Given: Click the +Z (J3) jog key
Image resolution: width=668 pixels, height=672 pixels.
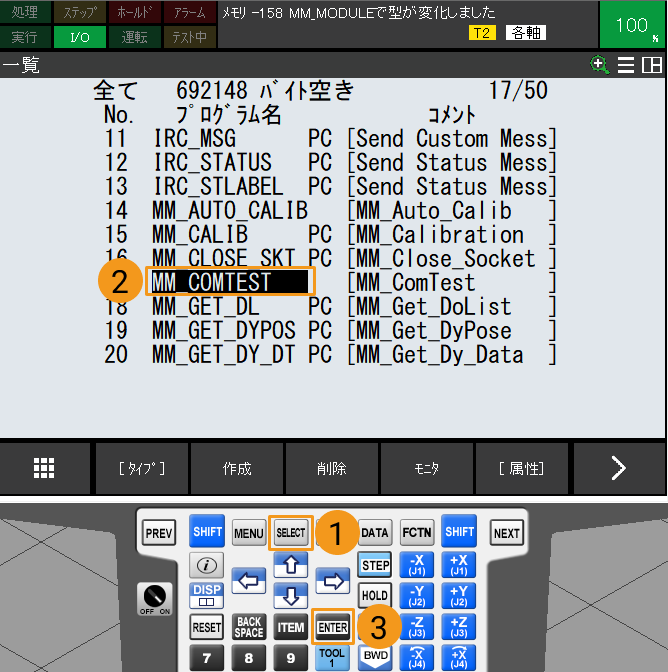Looking at the screenshot, I should pyautogui.click(x=459, y=627).
